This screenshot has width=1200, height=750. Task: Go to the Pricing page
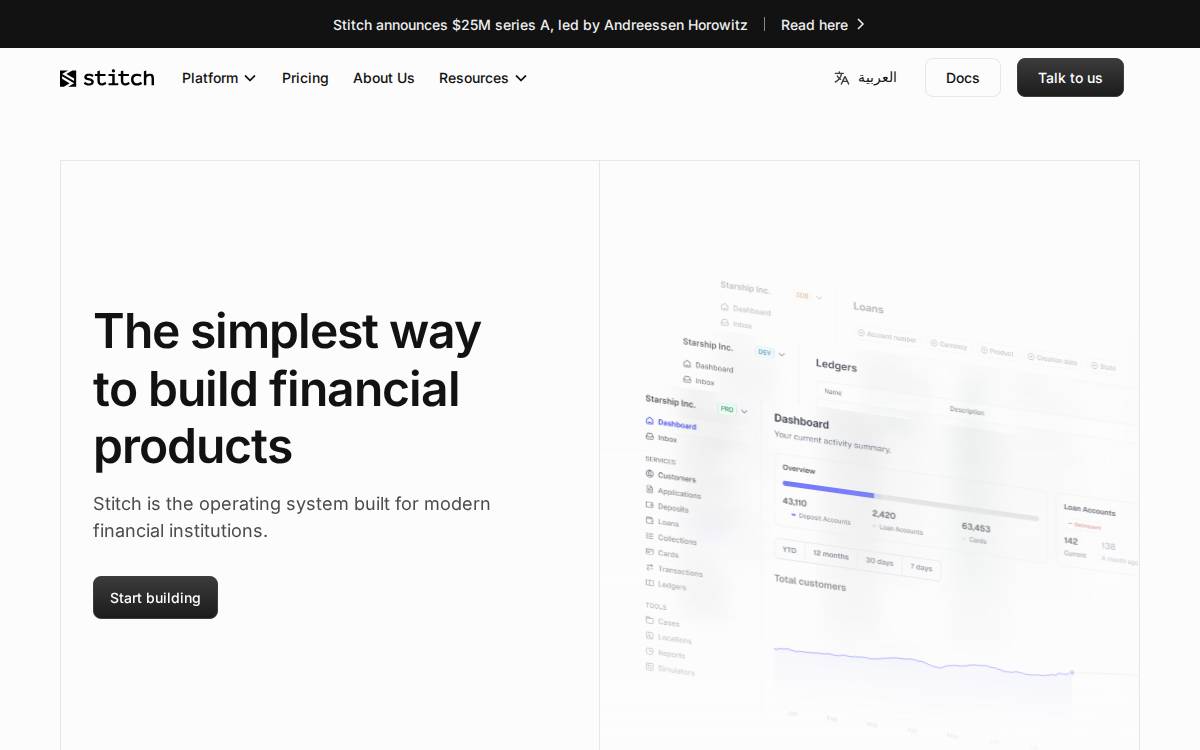(305, 78)
